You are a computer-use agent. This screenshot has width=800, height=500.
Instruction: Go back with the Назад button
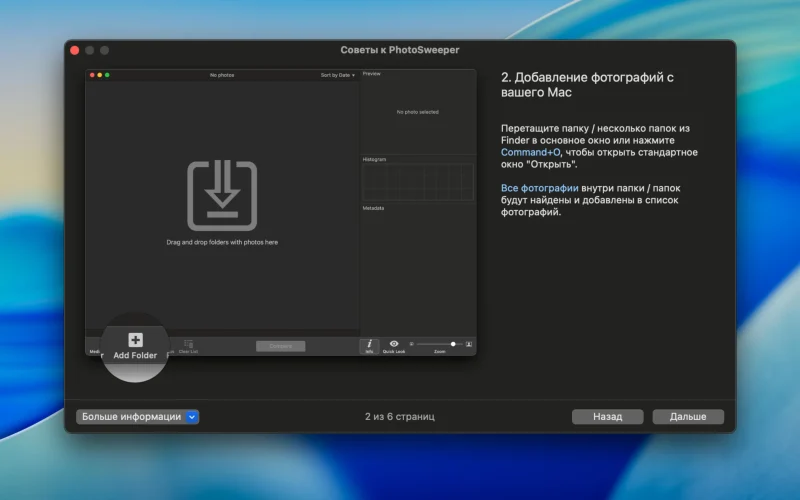(x=607, y=417)
